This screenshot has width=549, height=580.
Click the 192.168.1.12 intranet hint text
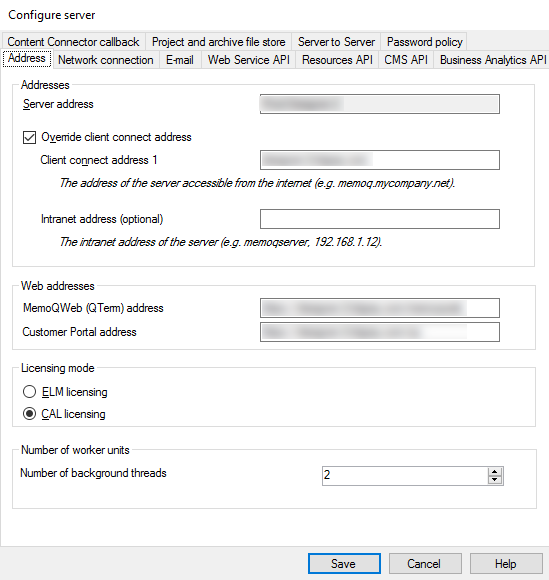[221, 242]
